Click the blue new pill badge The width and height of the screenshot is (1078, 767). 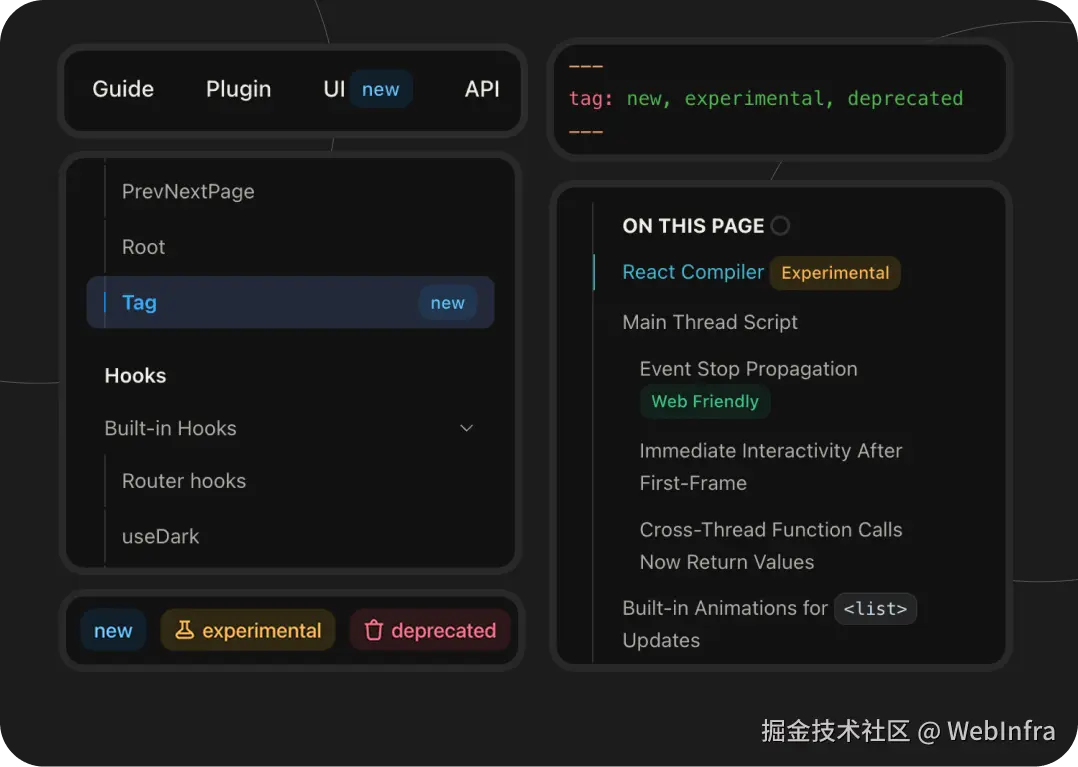(113, 630)
